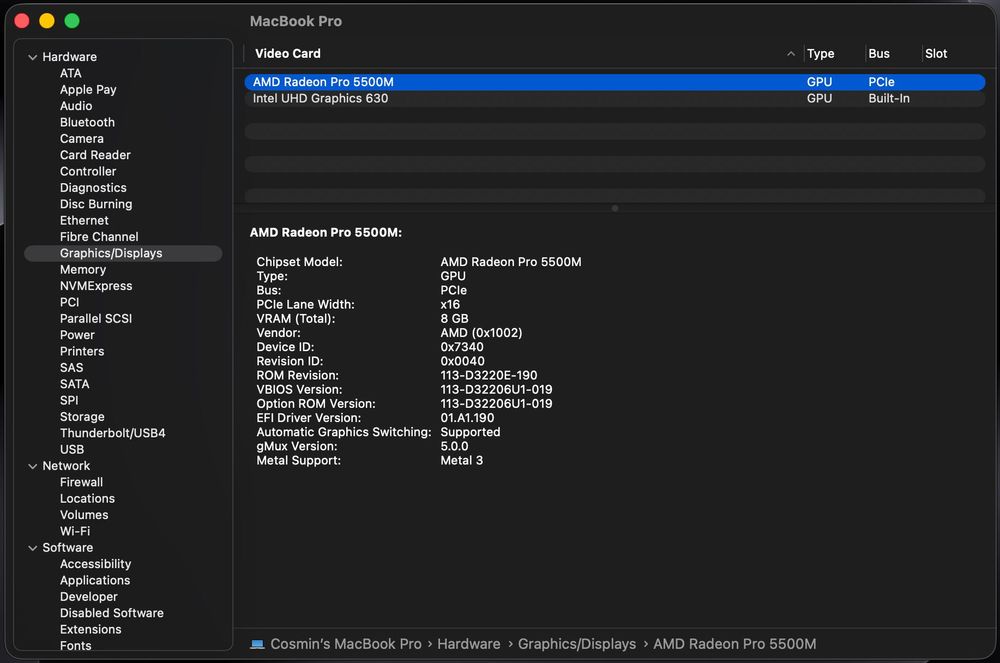1000x663 pixels.
Task: Click Hardware in the bottom path bar
Action: 468,644
